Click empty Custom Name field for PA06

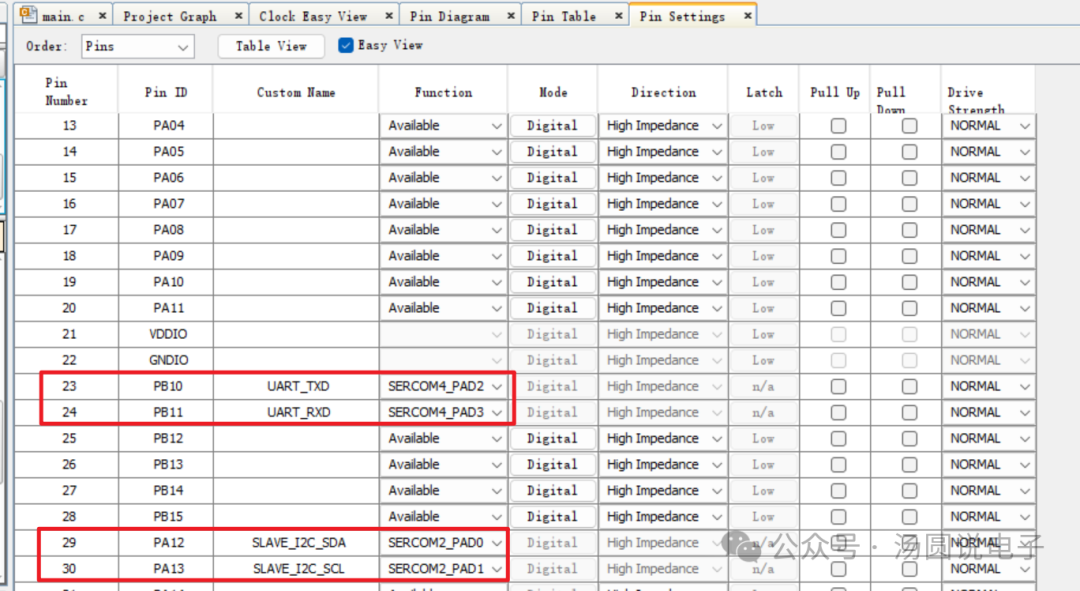pyautogui.click(x=296, y=178)
